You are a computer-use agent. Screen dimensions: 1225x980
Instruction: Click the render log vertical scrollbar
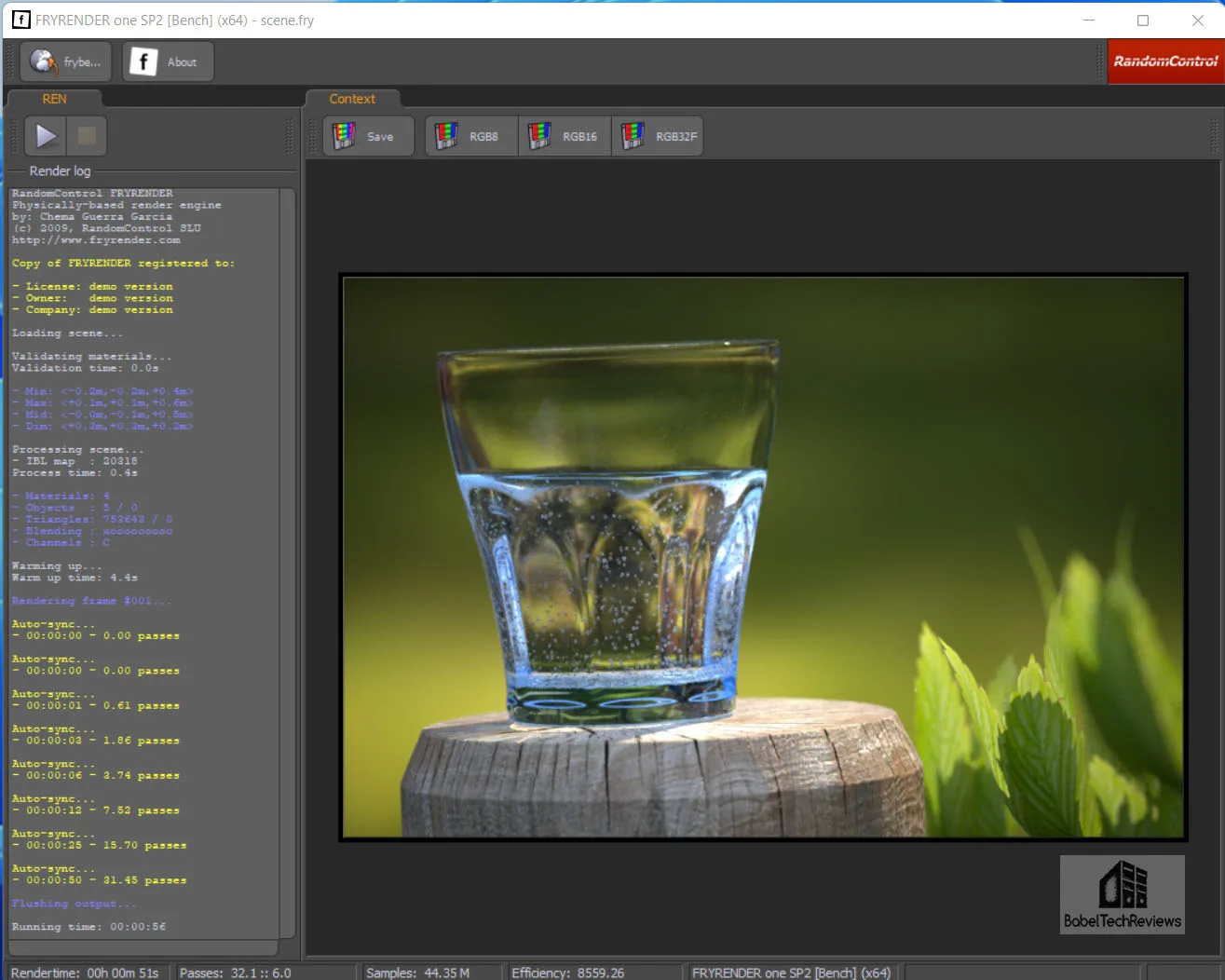[288, 563]
